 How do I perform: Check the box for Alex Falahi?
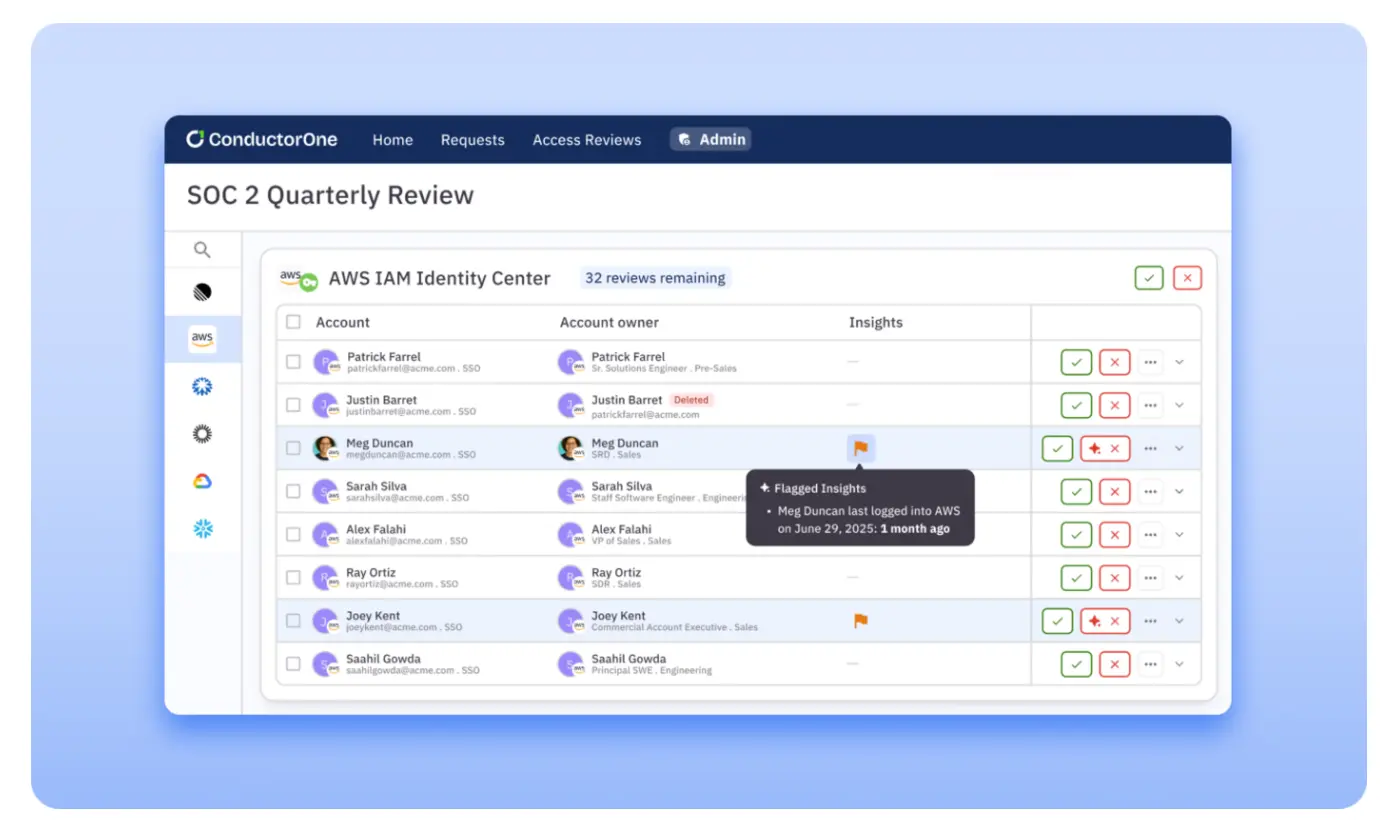pyautogui.click(x=293, y=534)
